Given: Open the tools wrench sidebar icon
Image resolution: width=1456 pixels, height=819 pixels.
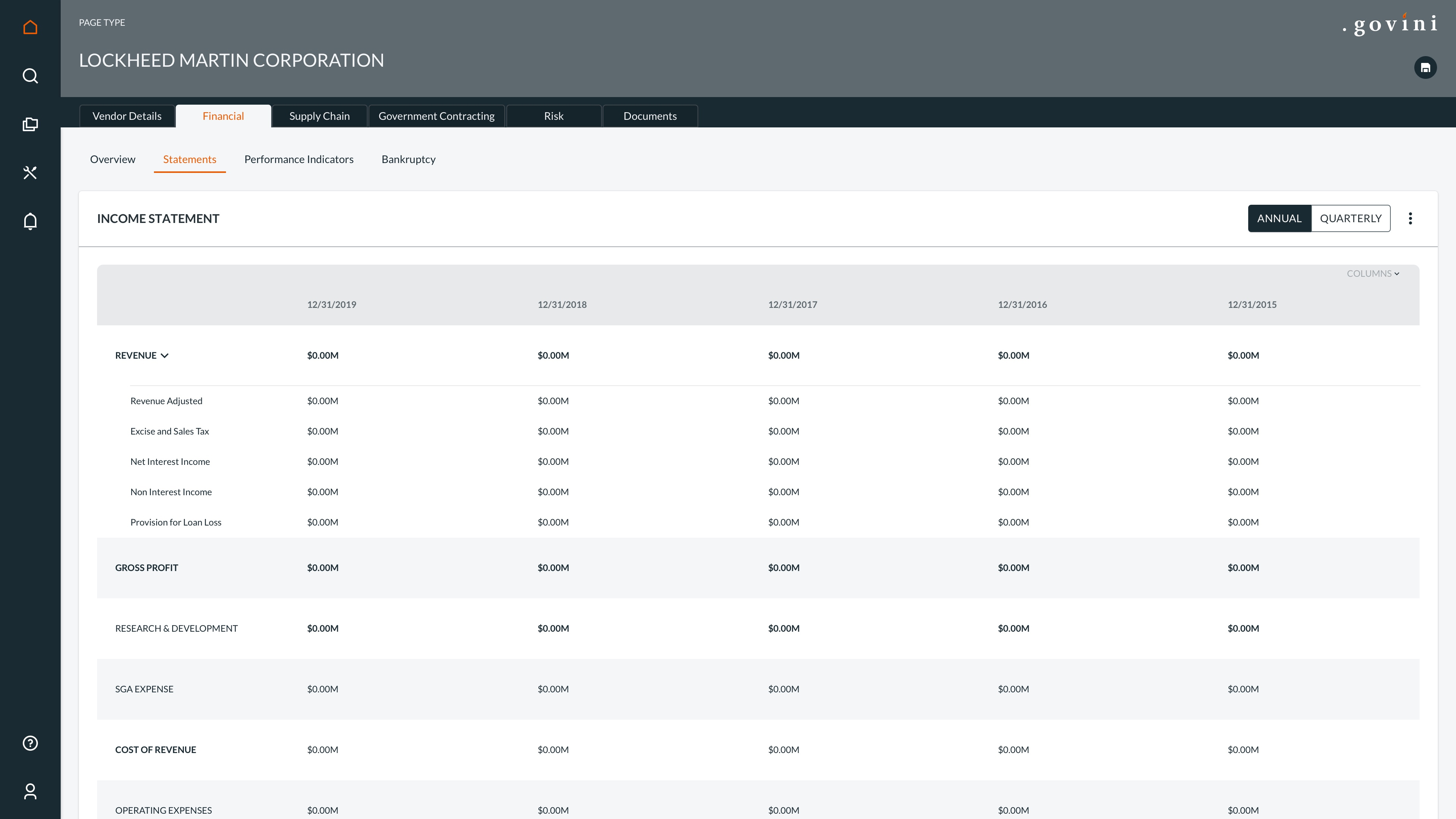Looking at the screenshot, I should pyautogui.click(x=30, y=173).
